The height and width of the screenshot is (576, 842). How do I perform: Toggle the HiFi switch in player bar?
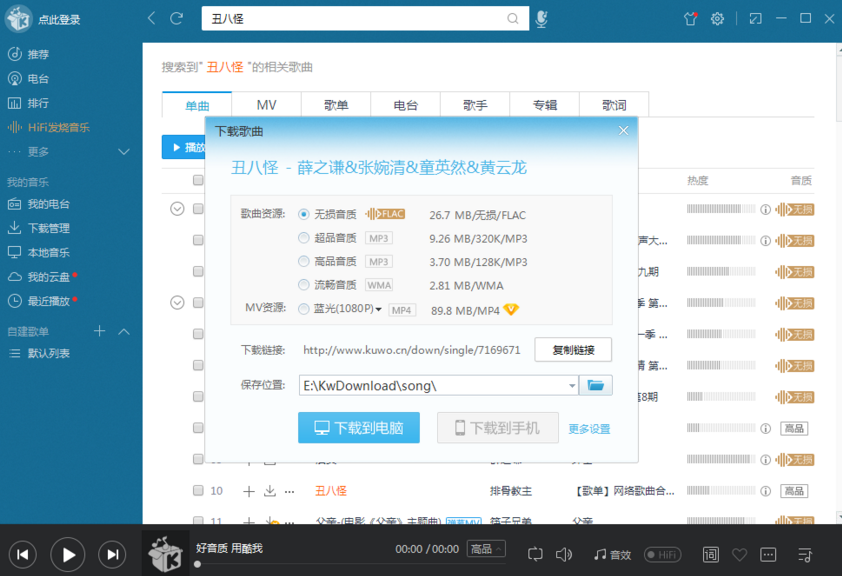pyautogui.click(x=662, y=555)
